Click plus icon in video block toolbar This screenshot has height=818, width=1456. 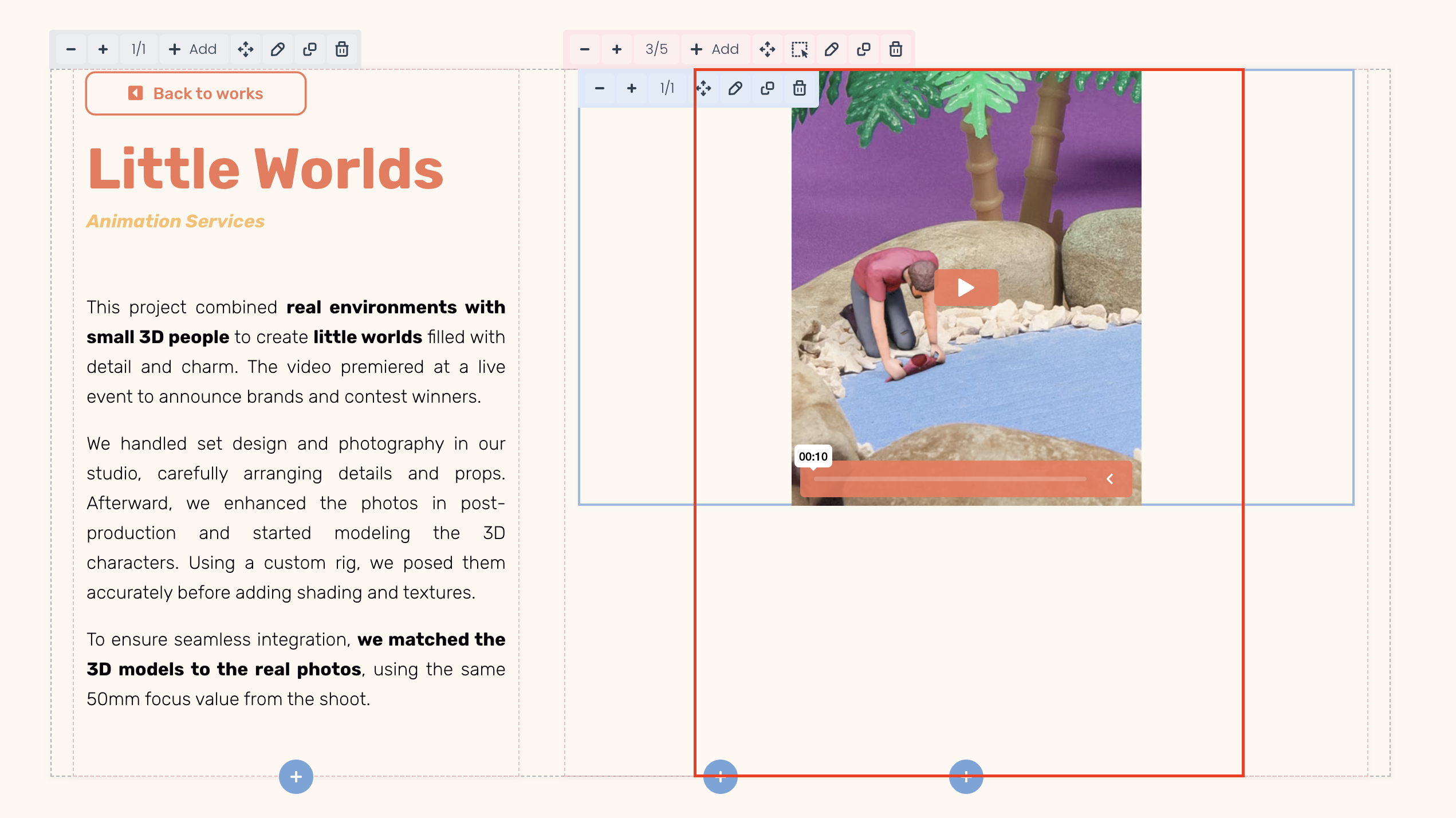click(632, 88)
